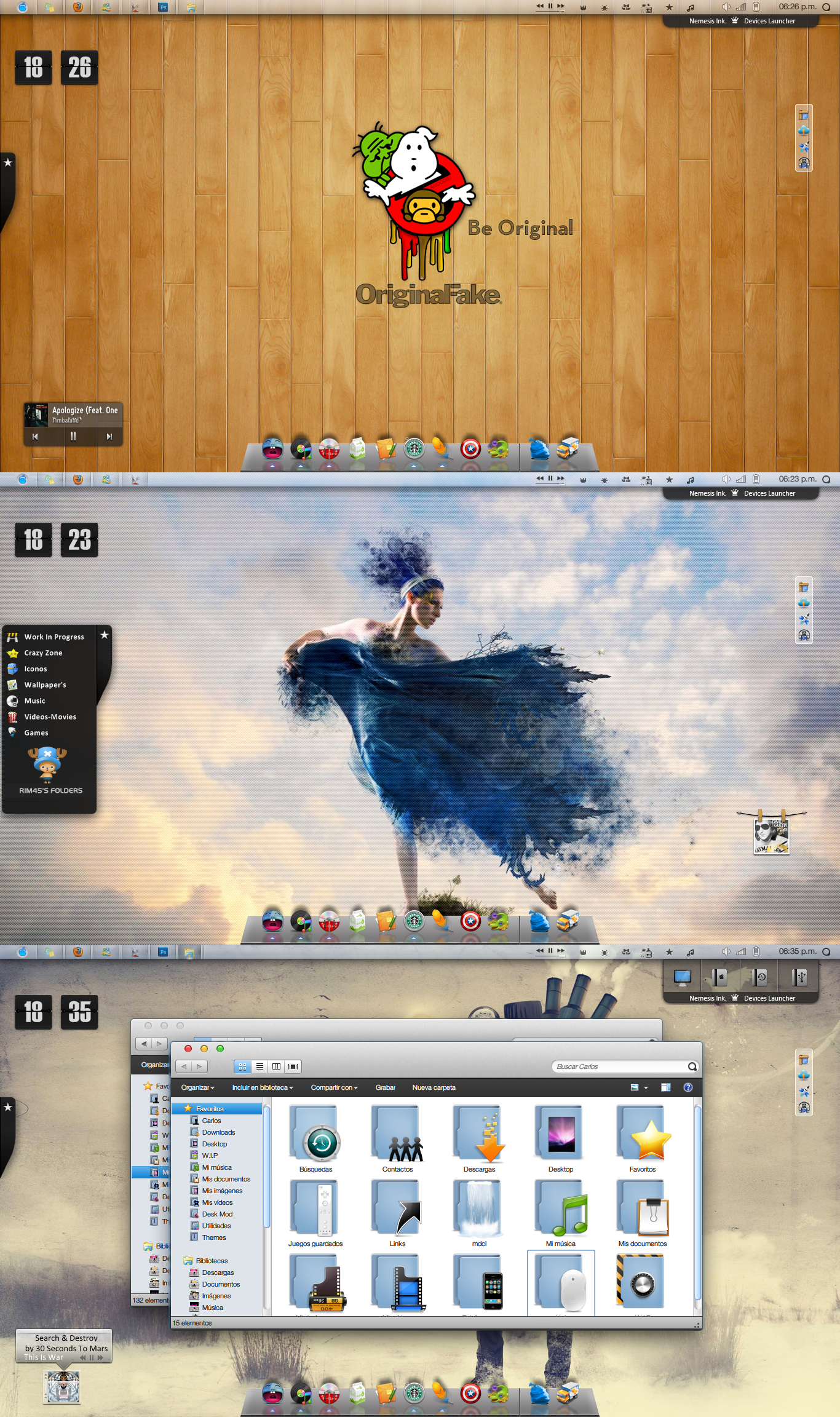Select the Mi música folder in the main pane
The image size is (840, 1417).
(561, 1209)
